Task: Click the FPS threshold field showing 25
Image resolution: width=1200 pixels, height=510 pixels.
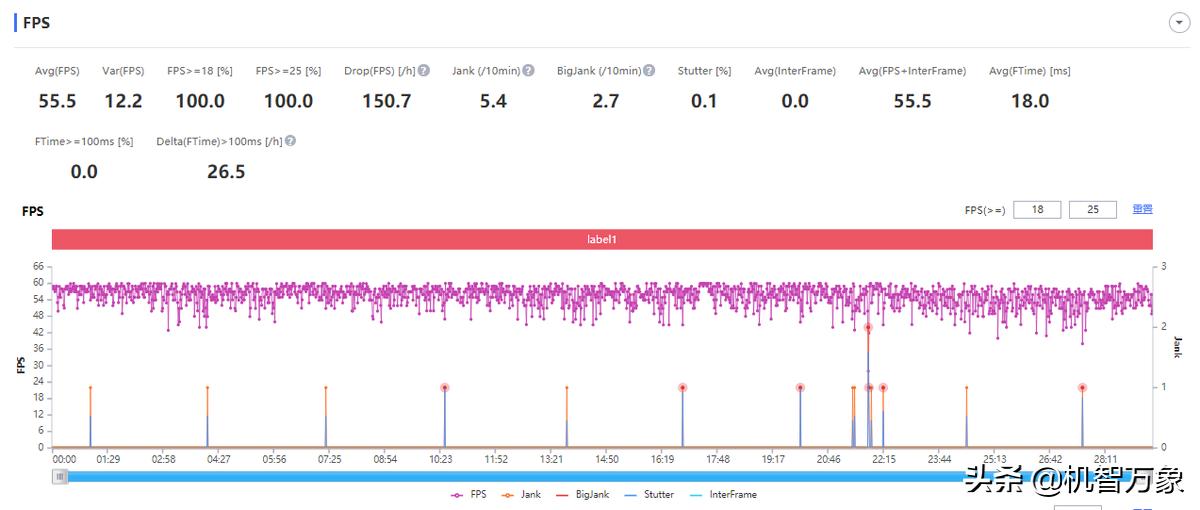Action: click(x=1092, y=210)
